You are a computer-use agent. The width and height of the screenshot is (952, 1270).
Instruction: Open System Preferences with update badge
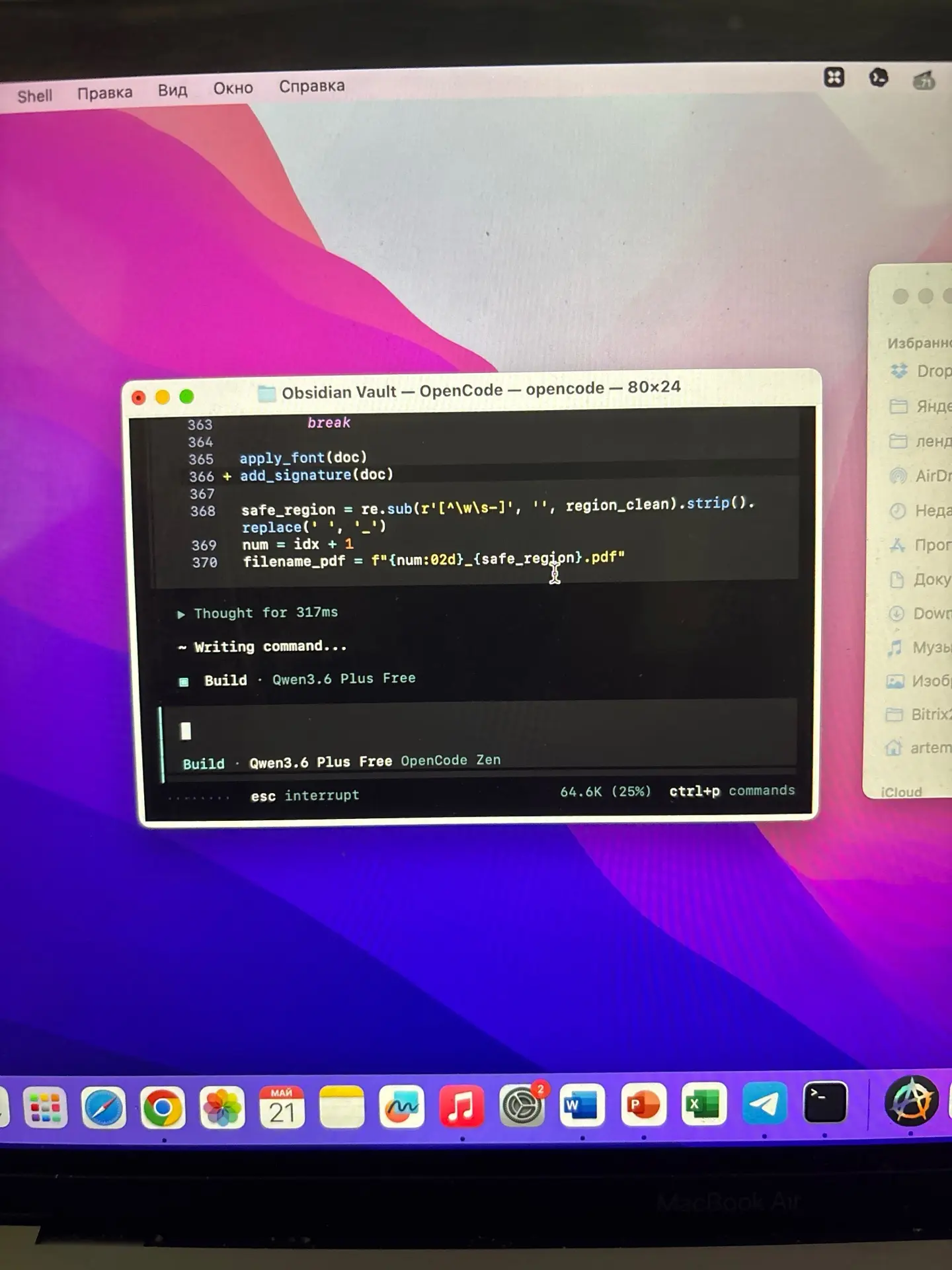tap(522, 1105)
